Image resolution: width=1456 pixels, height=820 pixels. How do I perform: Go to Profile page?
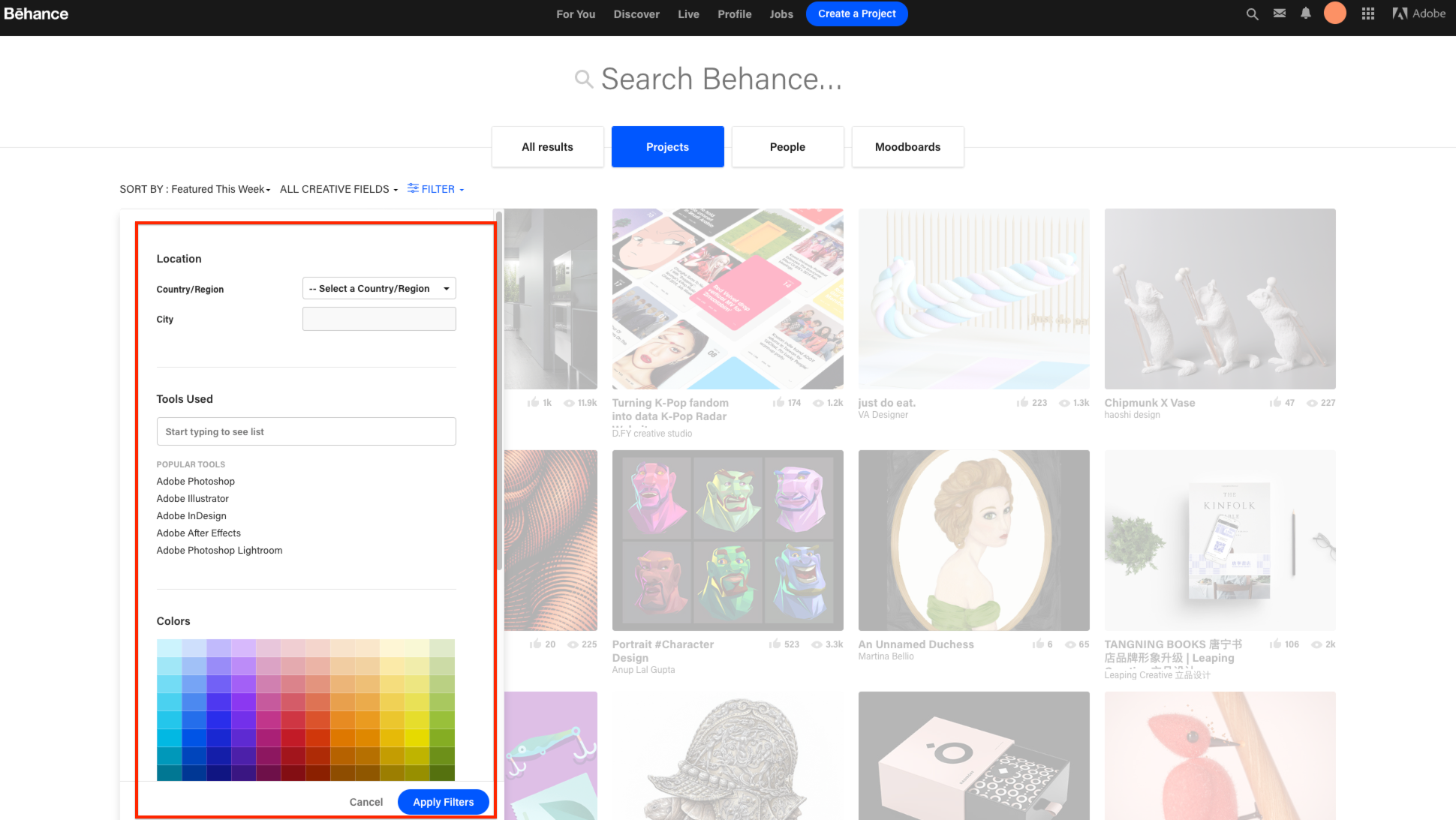(x=734, y=14)
